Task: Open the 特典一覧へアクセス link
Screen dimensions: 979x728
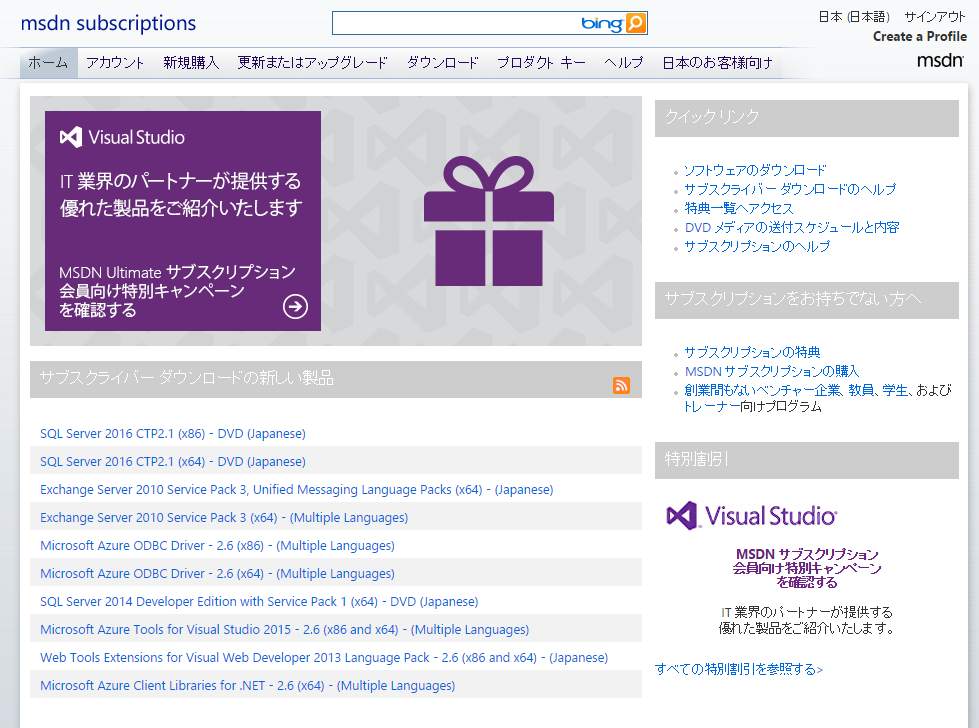Action: [x=739, y=209]
